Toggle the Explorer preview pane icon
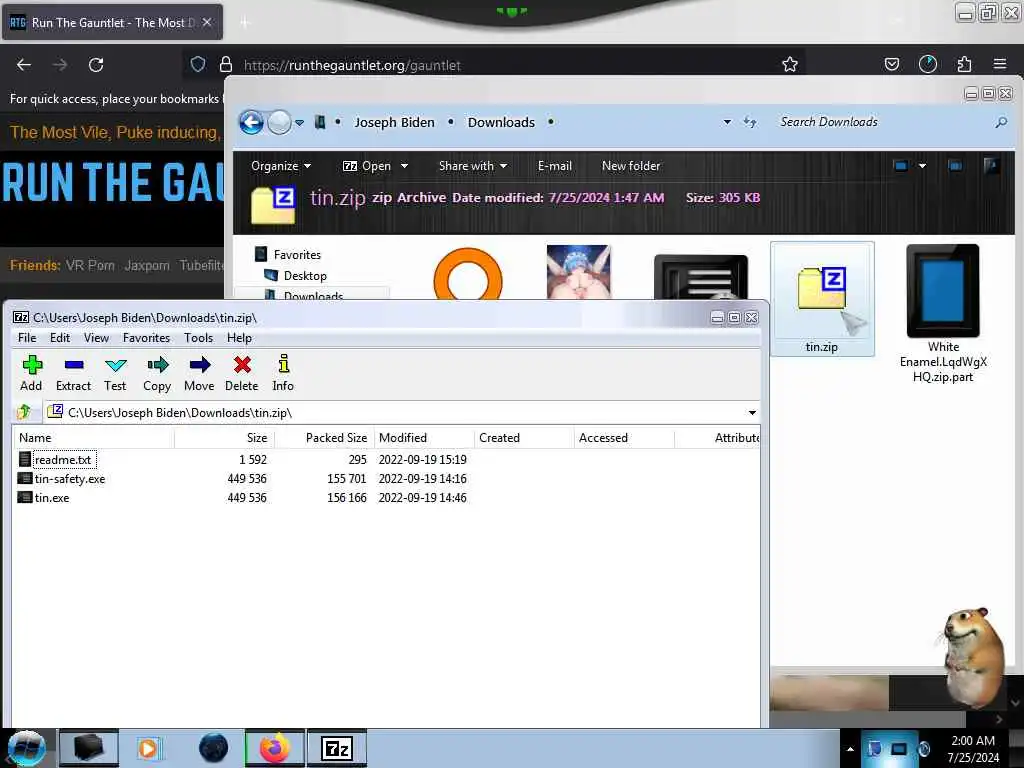1024x768 pixels. (x=955, y=166)
